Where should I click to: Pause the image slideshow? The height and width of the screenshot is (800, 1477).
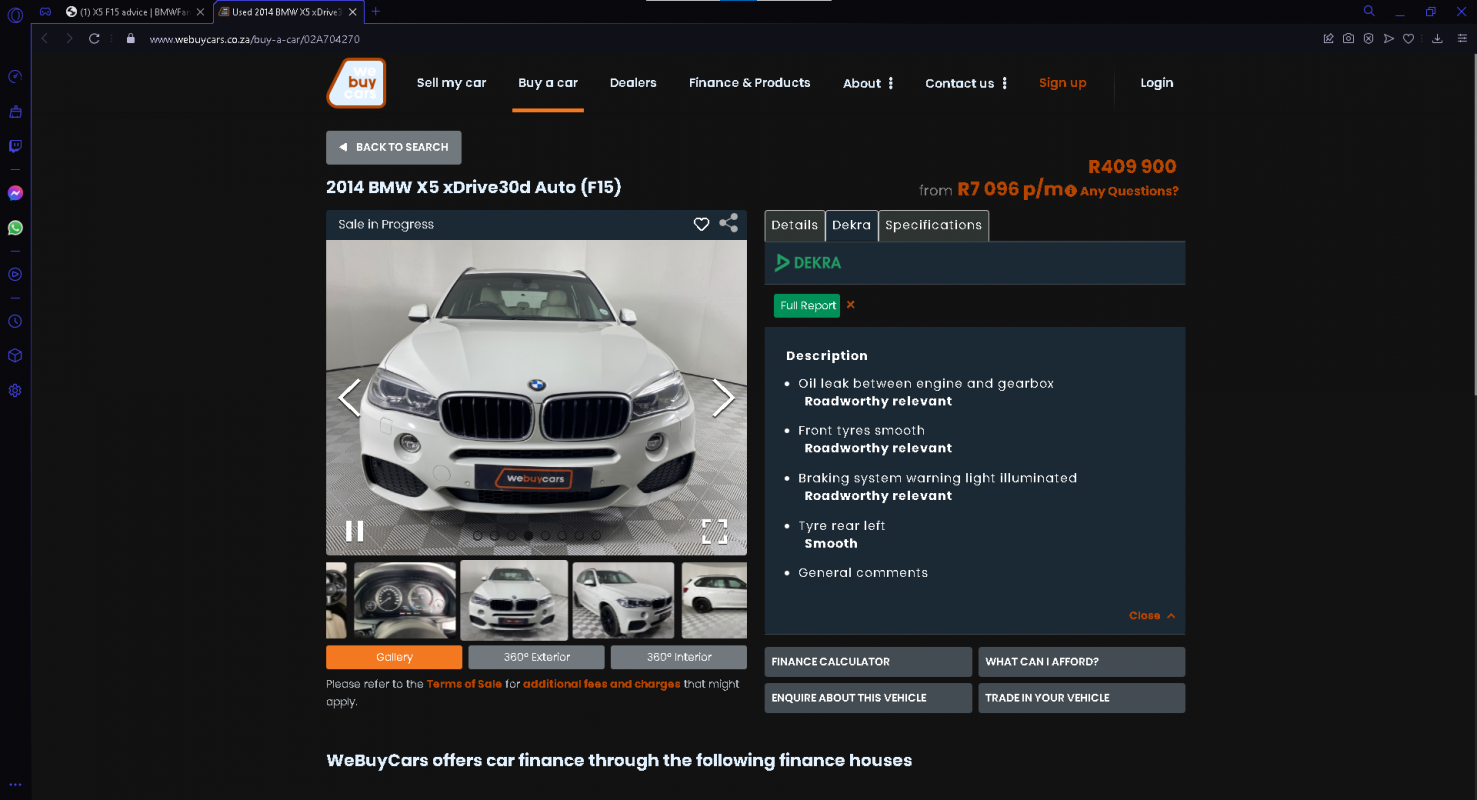354,531
